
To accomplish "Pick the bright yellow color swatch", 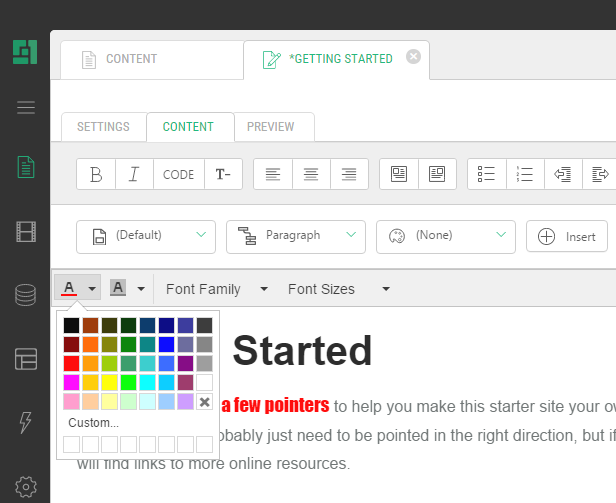I will click(110, 382).
